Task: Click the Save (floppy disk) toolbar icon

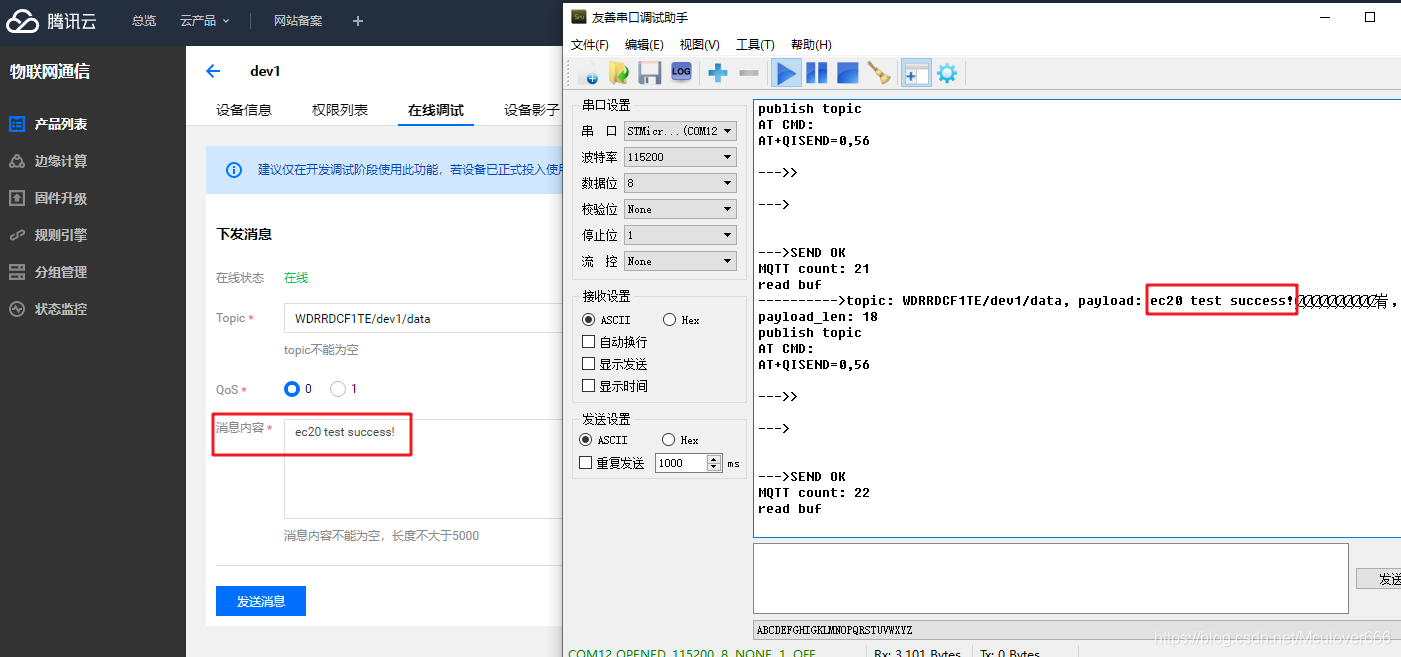Action: pyautogui.click(x=650, y=72)
